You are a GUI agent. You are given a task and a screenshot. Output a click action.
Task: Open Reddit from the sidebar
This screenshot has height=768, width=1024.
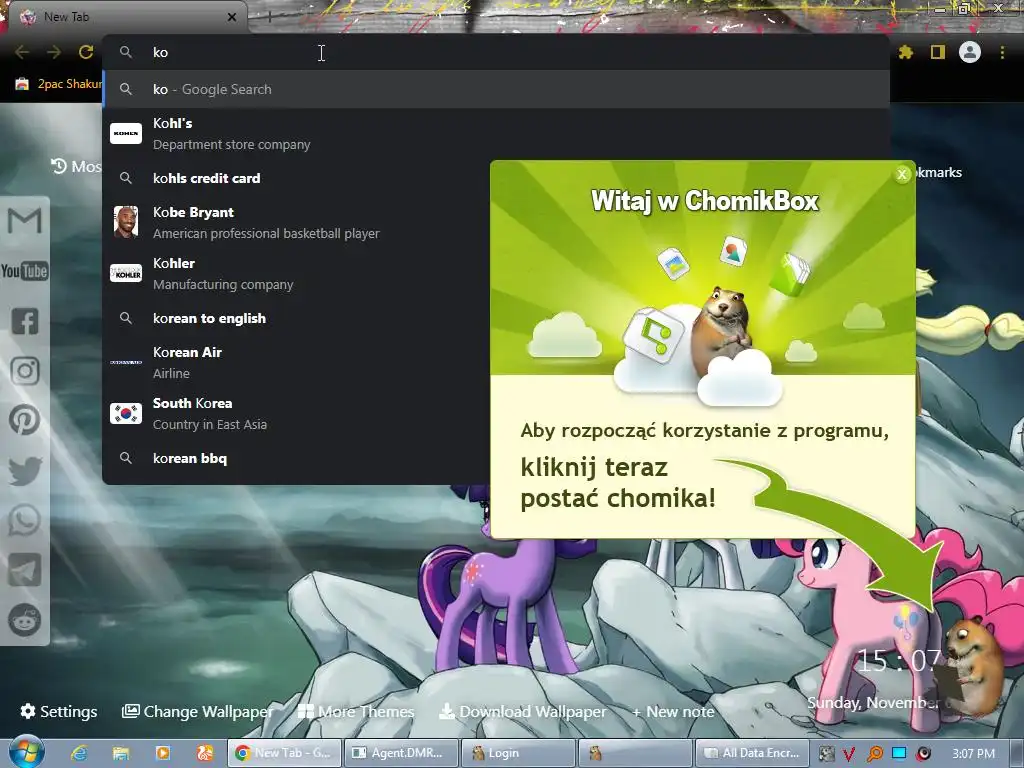(25, 620)
